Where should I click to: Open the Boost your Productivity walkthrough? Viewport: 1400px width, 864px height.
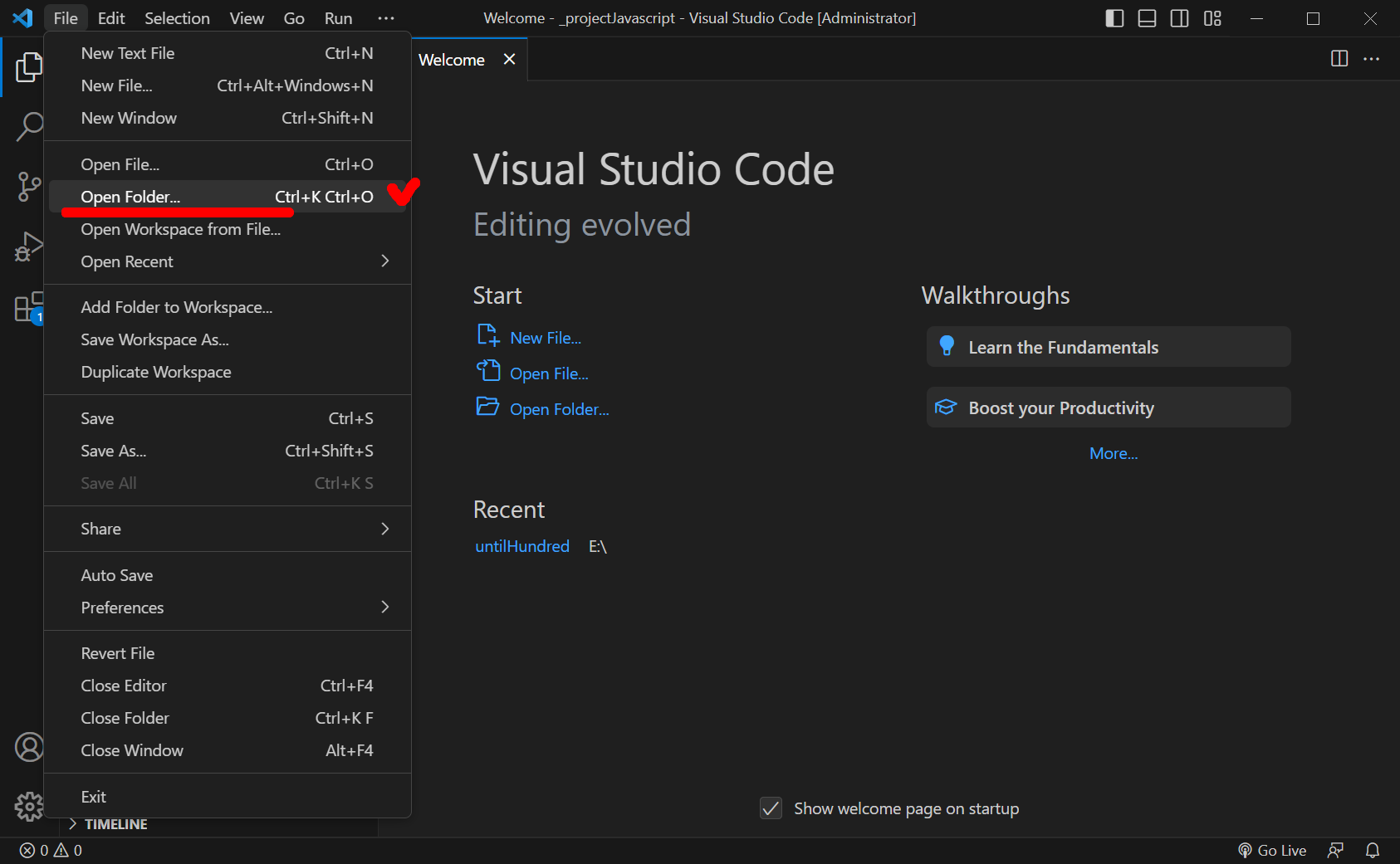coord(1109,408)
